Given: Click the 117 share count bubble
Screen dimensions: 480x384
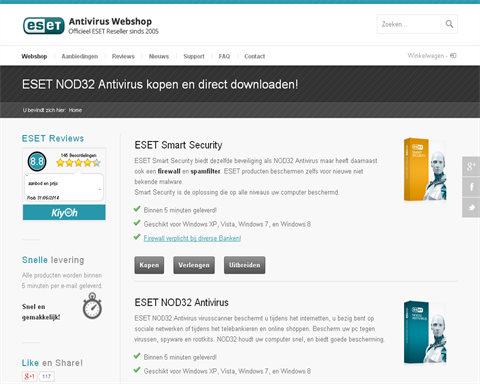Looking at the screenshot, I should (x=46, y=376).
